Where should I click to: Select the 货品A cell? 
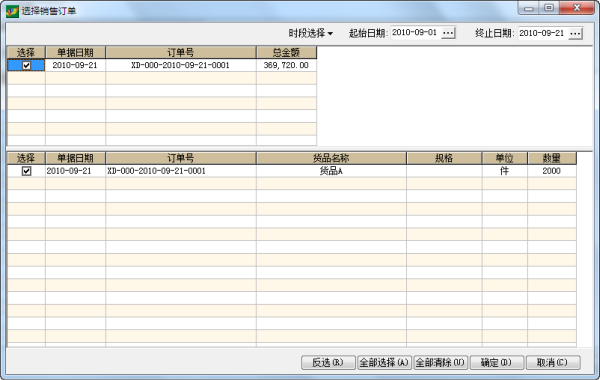[331, 171]
